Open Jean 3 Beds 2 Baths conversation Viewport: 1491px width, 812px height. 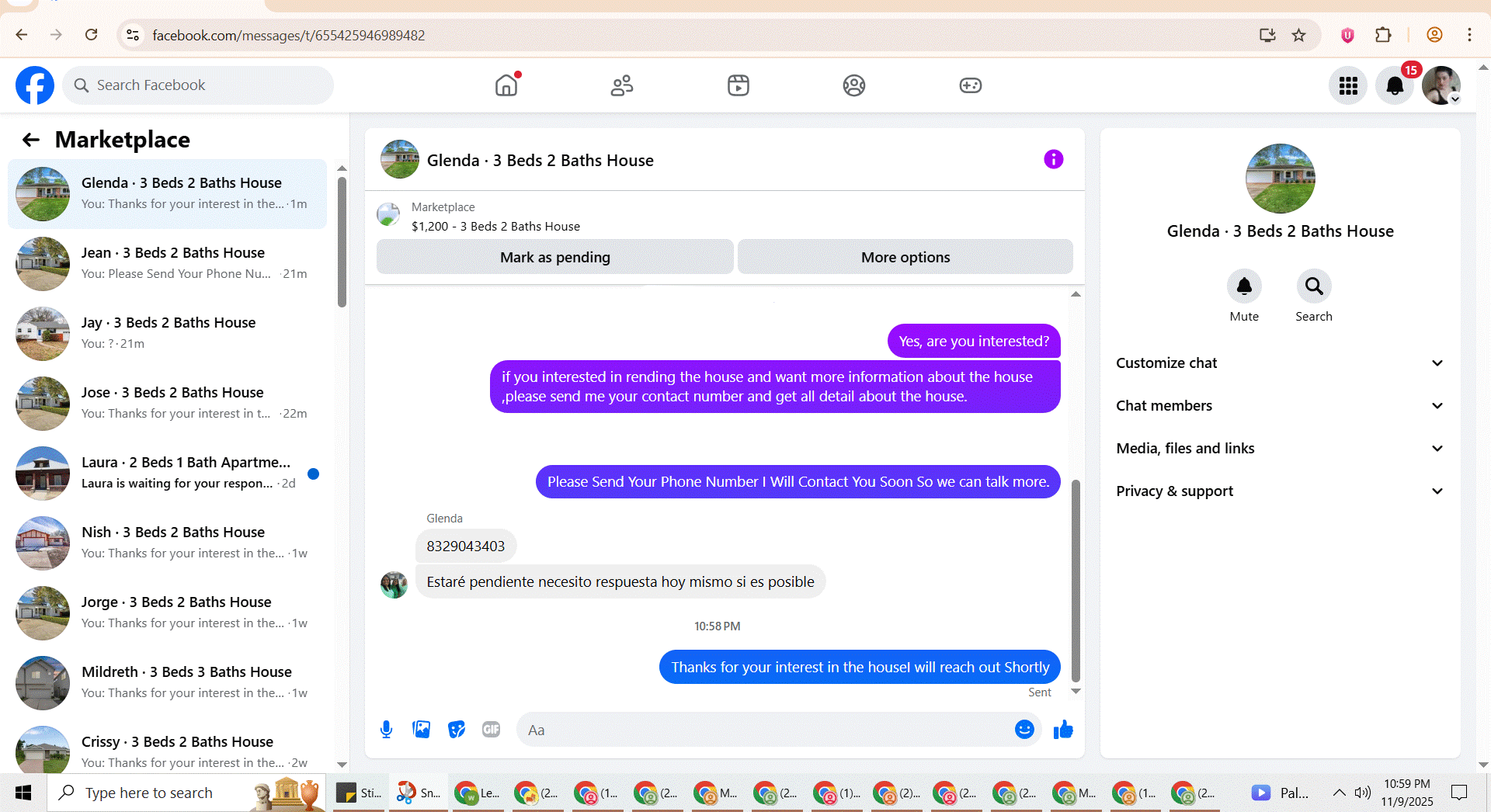(167, 264)
